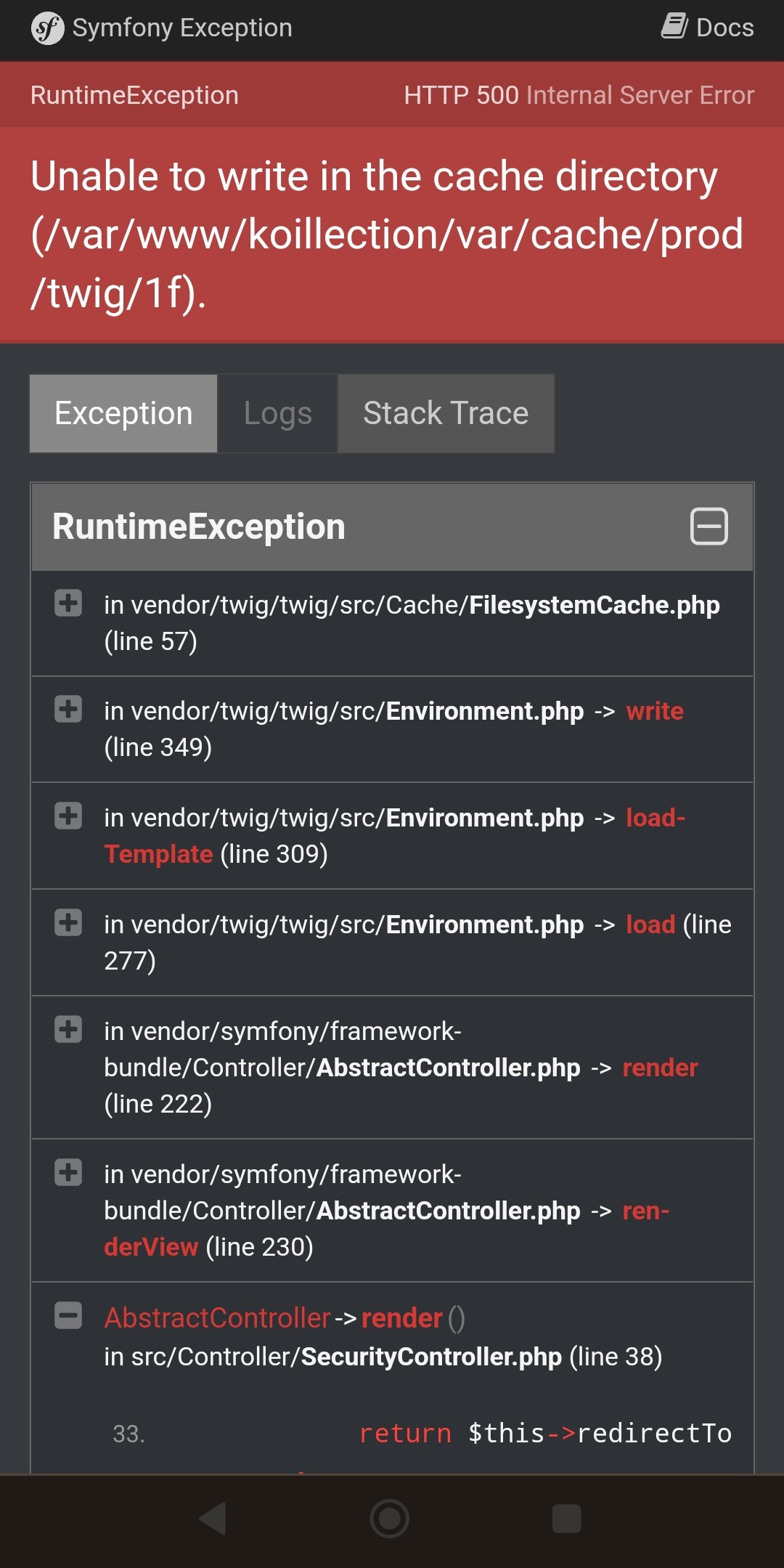784x1568 pixels.
Task: Select the Exception tab
Action: point(123,414)
